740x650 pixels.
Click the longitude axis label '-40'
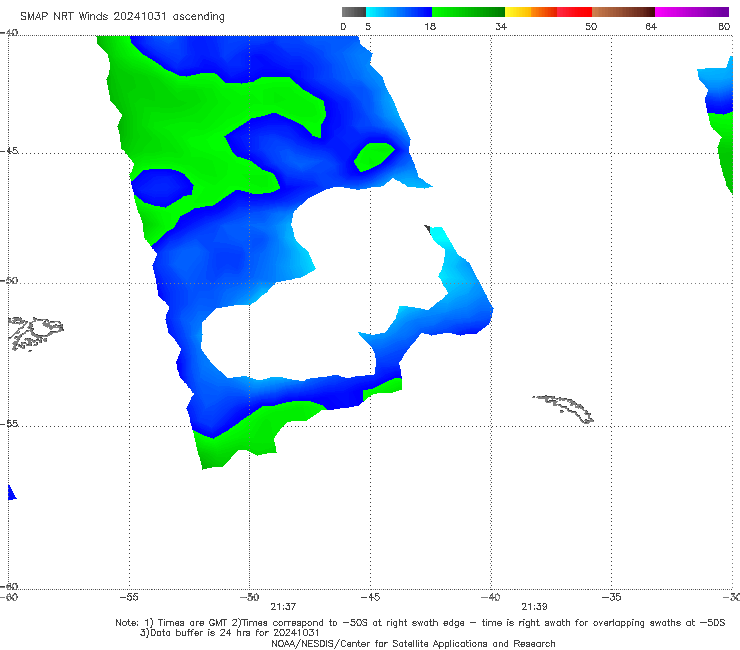pyautogui.click(x=491, y=597)
